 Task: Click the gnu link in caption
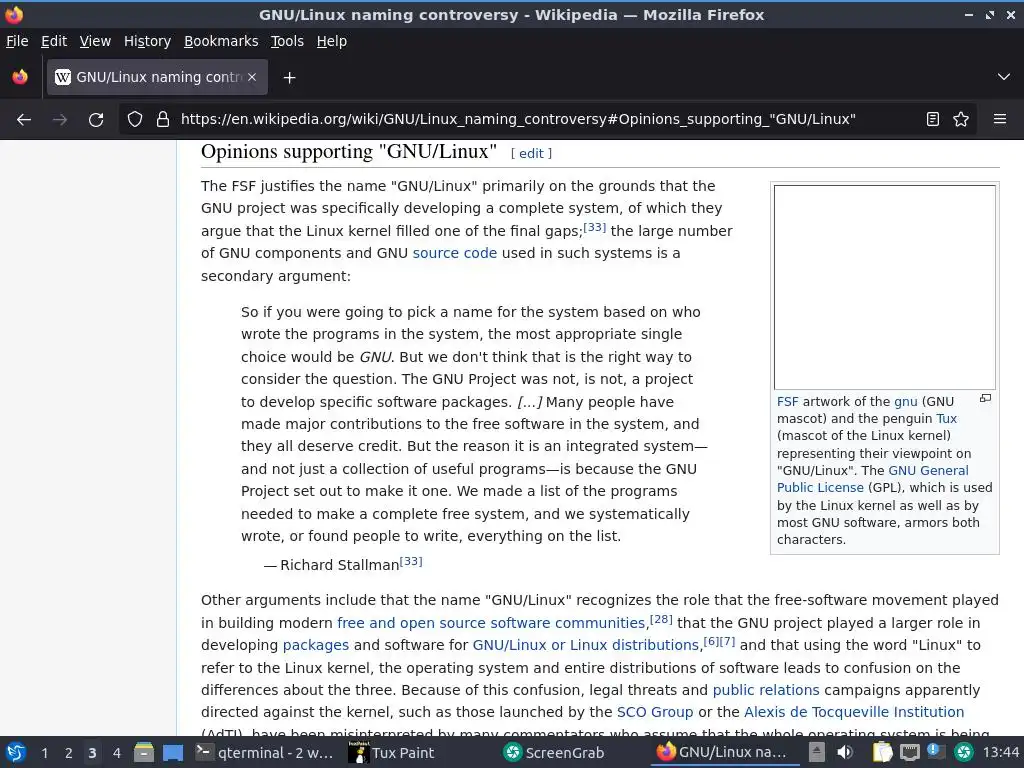(905, 402)
